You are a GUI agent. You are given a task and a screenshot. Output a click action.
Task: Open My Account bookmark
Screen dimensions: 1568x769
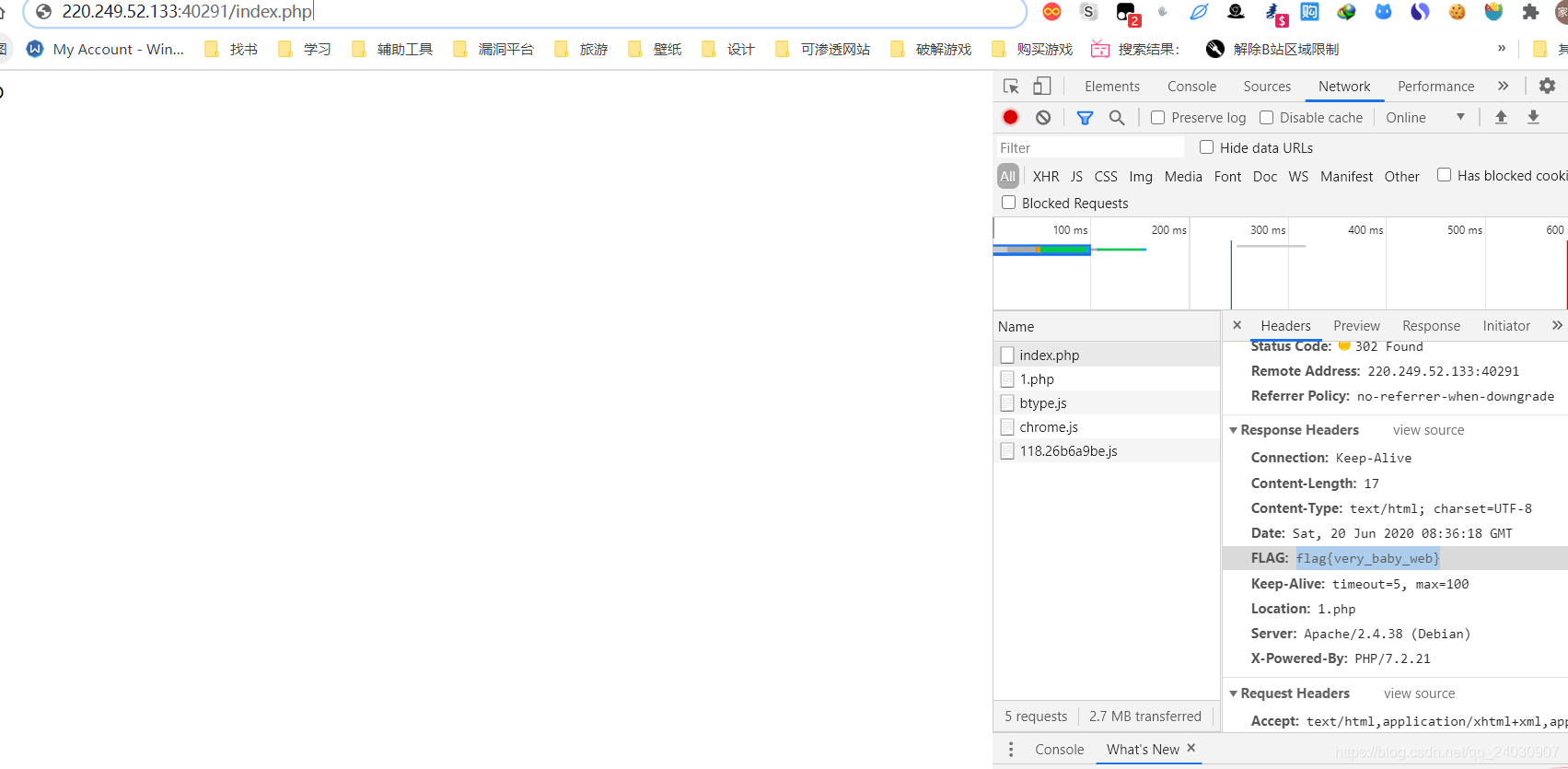point(106,49)
